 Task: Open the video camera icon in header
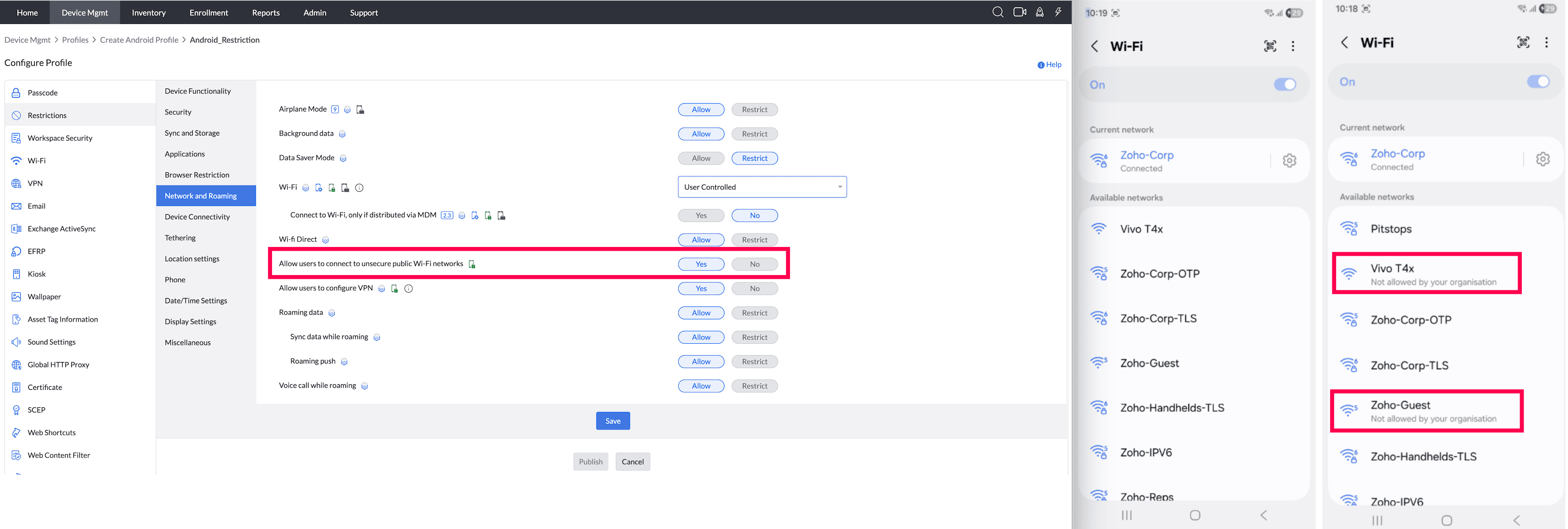[x=1020, y=12]
